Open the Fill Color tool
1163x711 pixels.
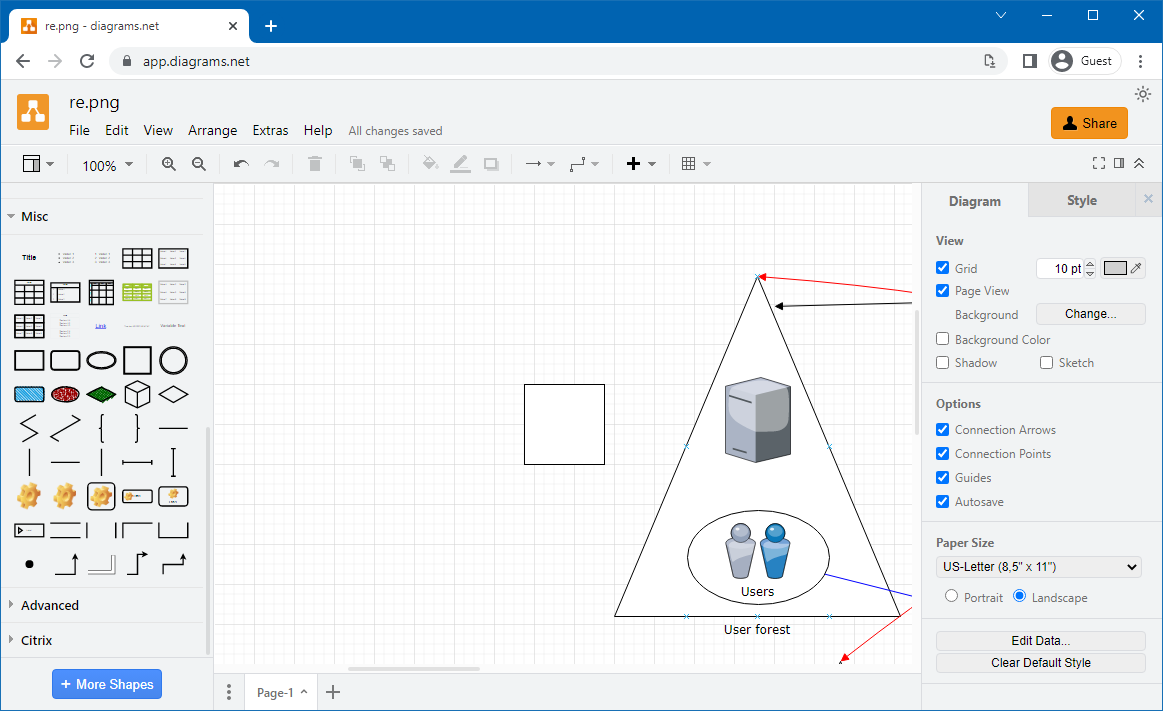(430, 163)
